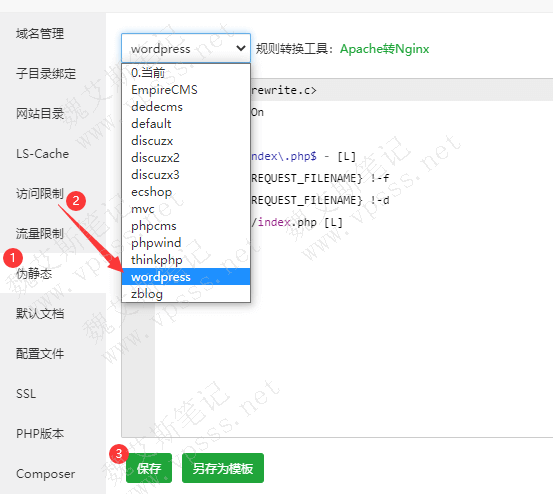Open 域名管理 sidebar tab
The height and width of the screenshot is (494, 553).
click(x=53, y=33)
